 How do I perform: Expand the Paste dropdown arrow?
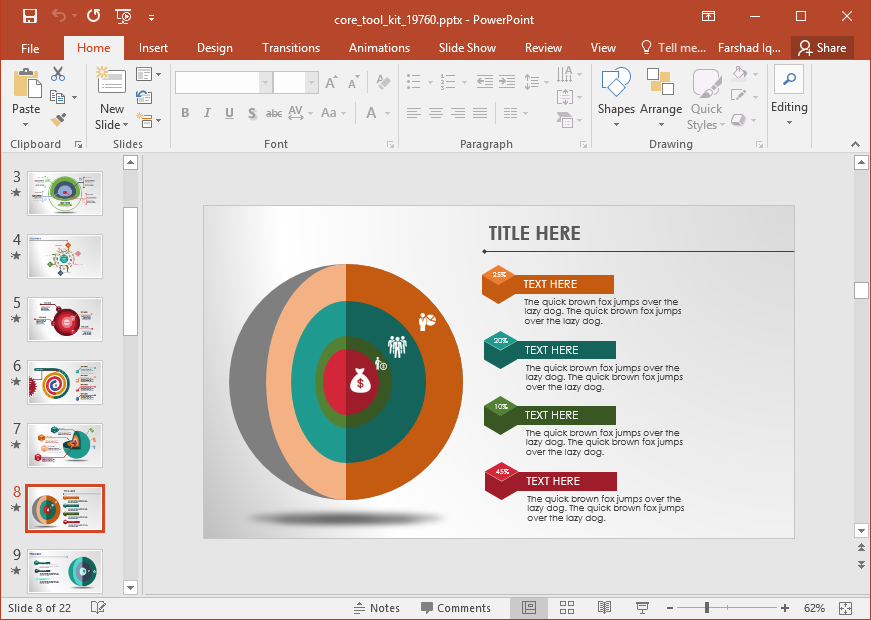(x=26, y=125)
